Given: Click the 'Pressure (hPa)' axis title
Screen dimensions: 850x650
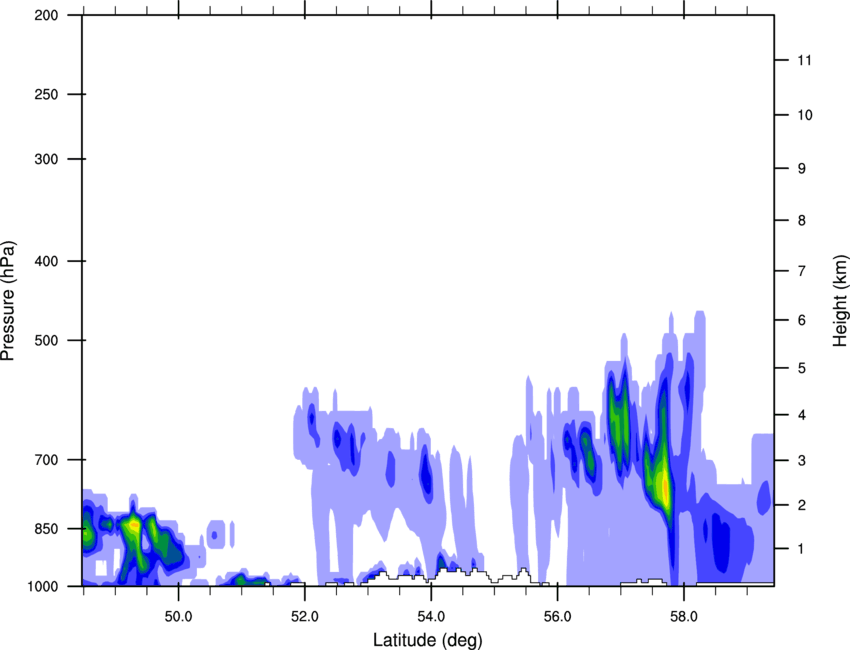Looking at the screenshot, I should coord(8,301).
